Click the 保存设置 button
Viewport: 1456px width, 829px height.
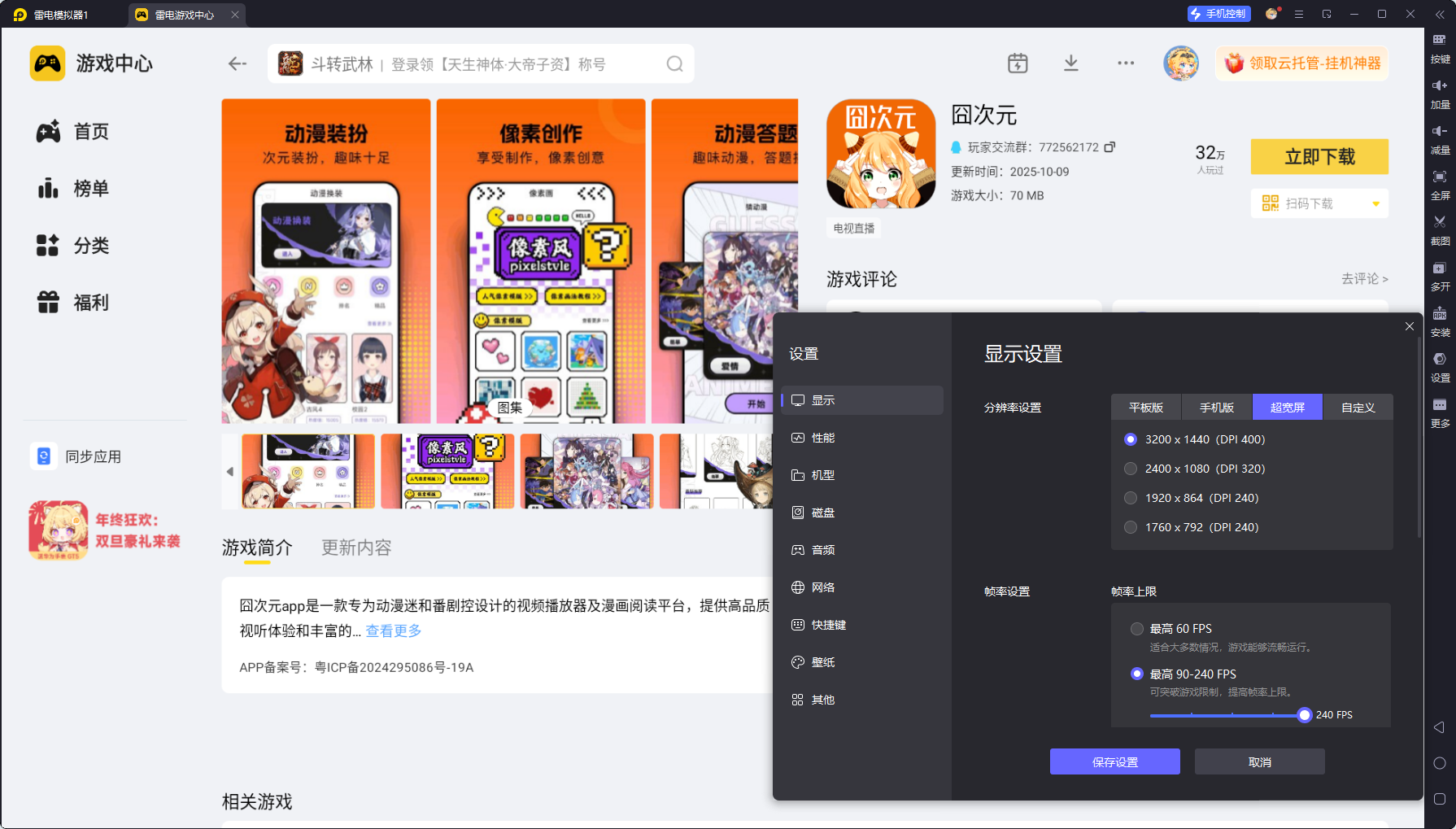(1114, 761)
